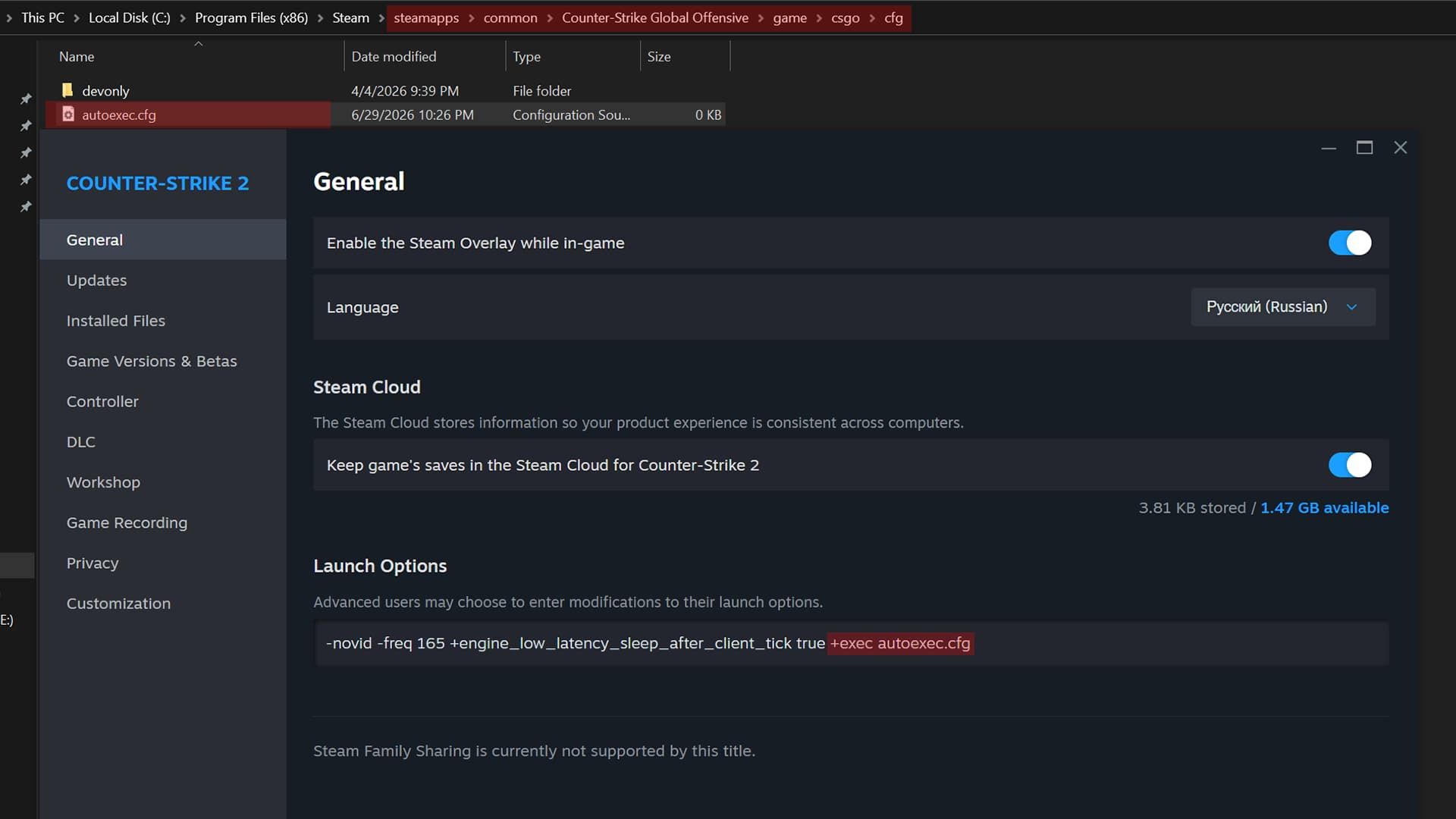Toggle Keep game's saves in Steam Cloud
Viewport: 1456px width, 819px height.
(x=1350, y=465)
